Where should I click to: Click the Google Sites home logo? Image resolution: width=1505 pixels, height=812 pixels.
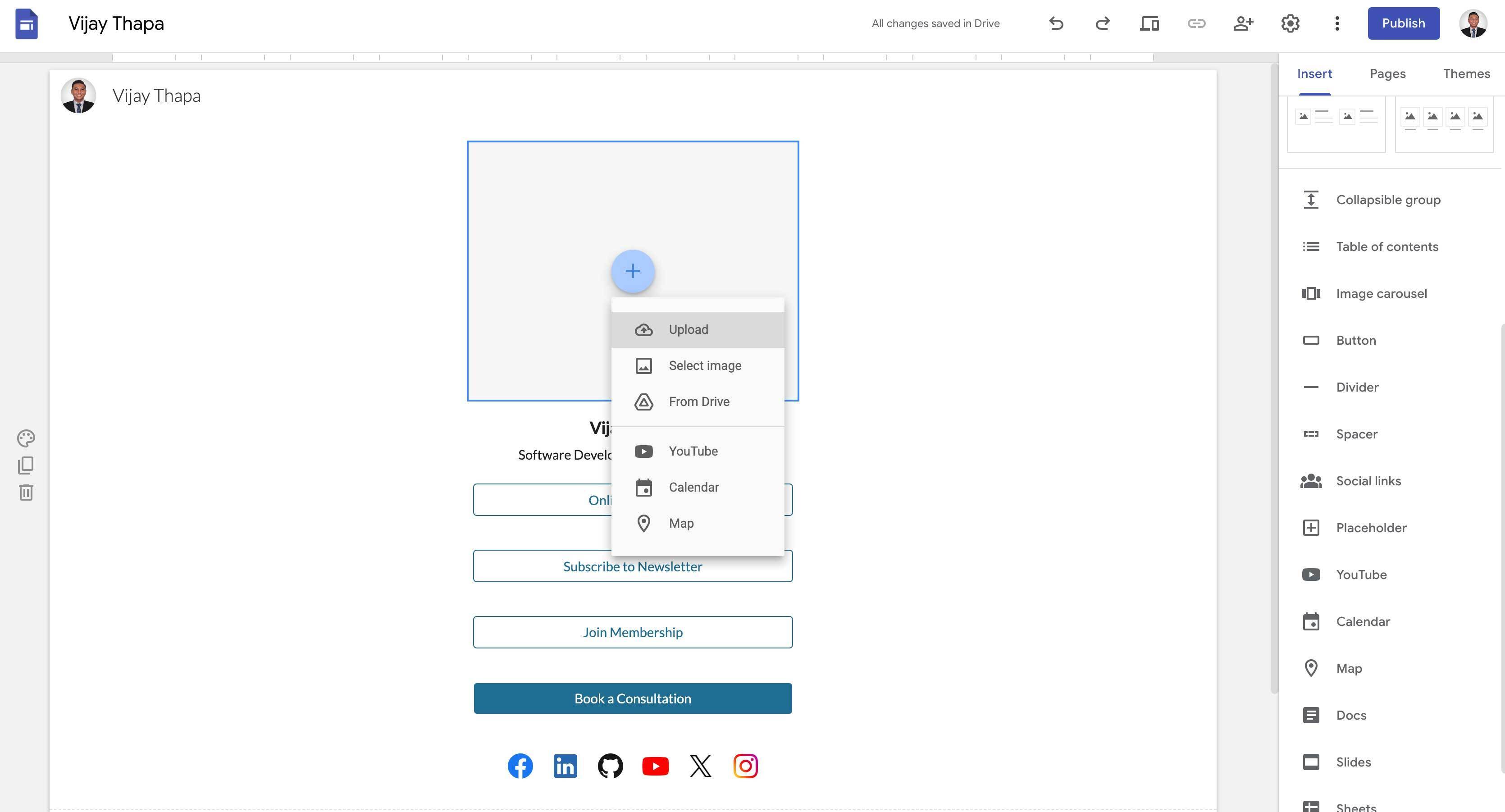[x=26, y=24]
